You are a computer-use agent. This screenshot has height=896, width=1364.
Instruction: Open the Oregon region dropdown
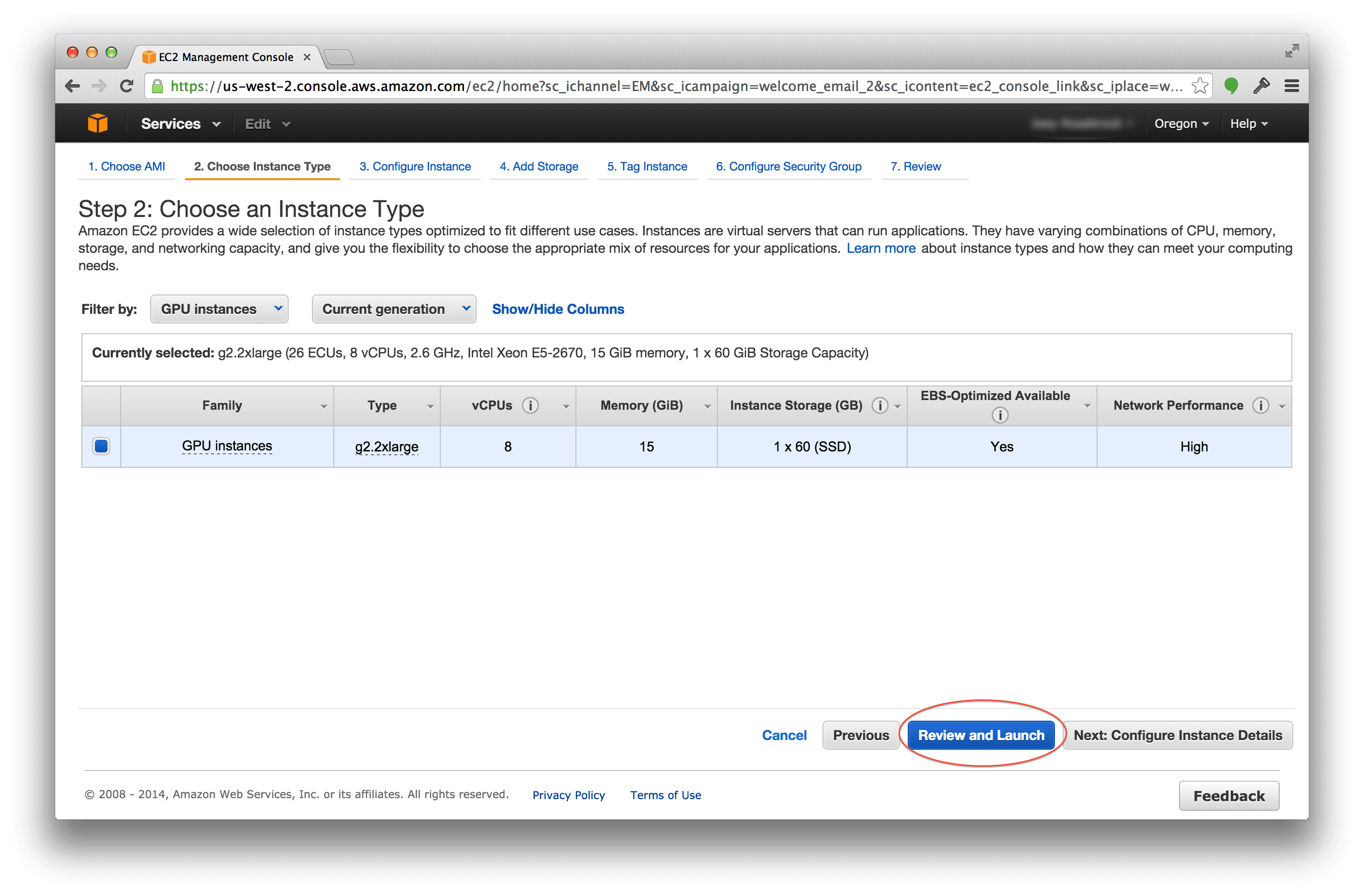point(1181,124)
